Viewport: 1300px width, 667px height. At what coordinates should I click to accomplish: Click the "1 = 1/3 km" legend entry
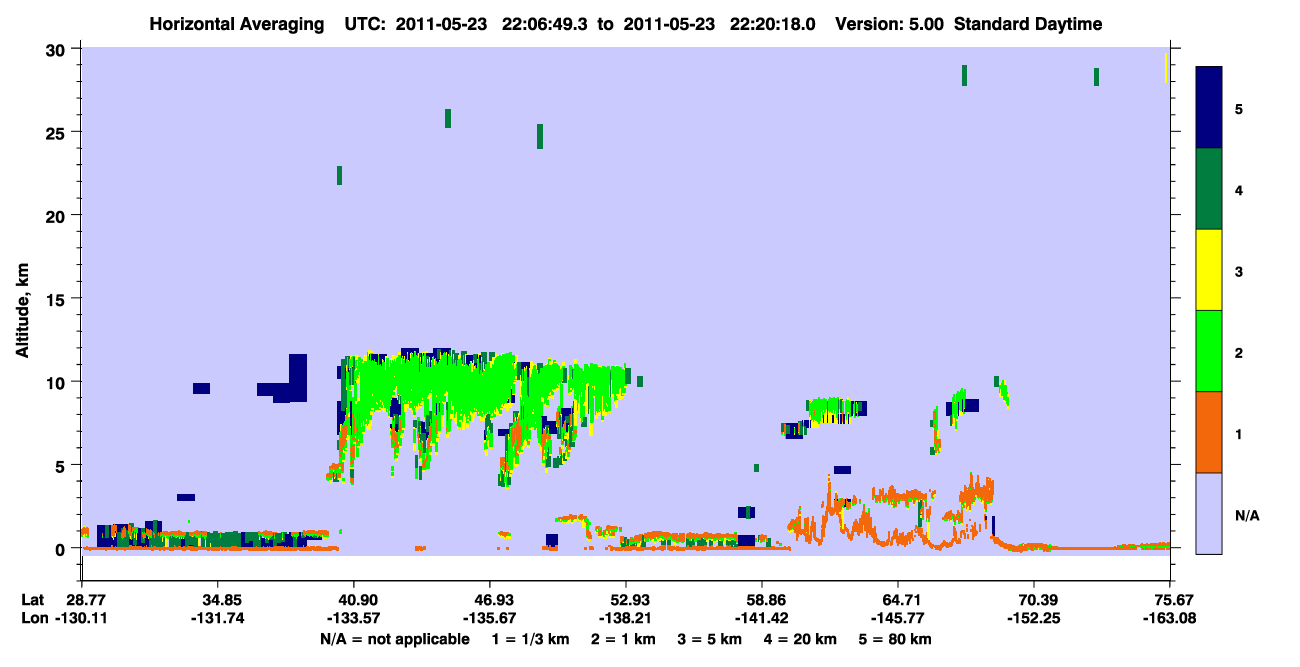(x=533, y=639)
